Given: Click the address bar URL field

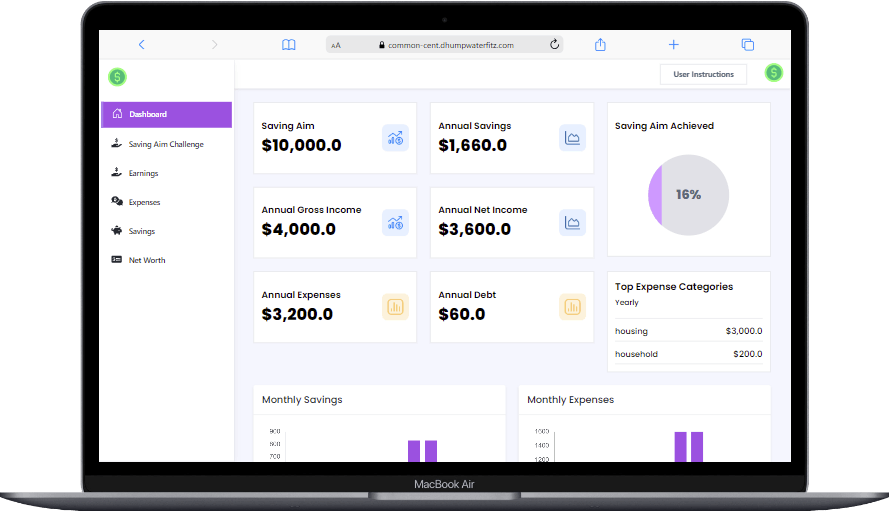Looking at the screenshot, I should click(x=450, y=45).
